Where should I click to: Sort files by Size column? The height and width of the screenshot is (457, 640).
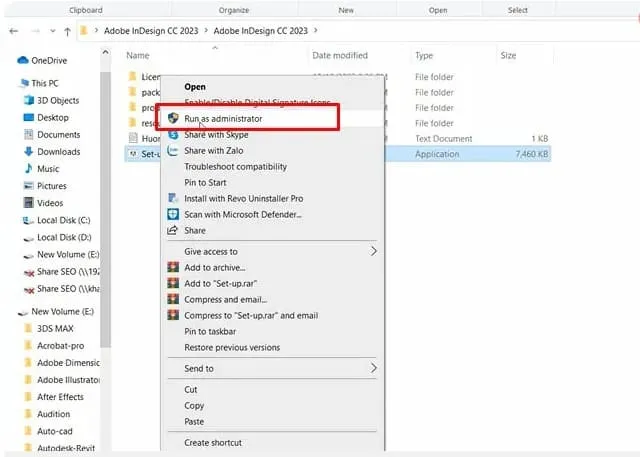[x=508, y=55]
